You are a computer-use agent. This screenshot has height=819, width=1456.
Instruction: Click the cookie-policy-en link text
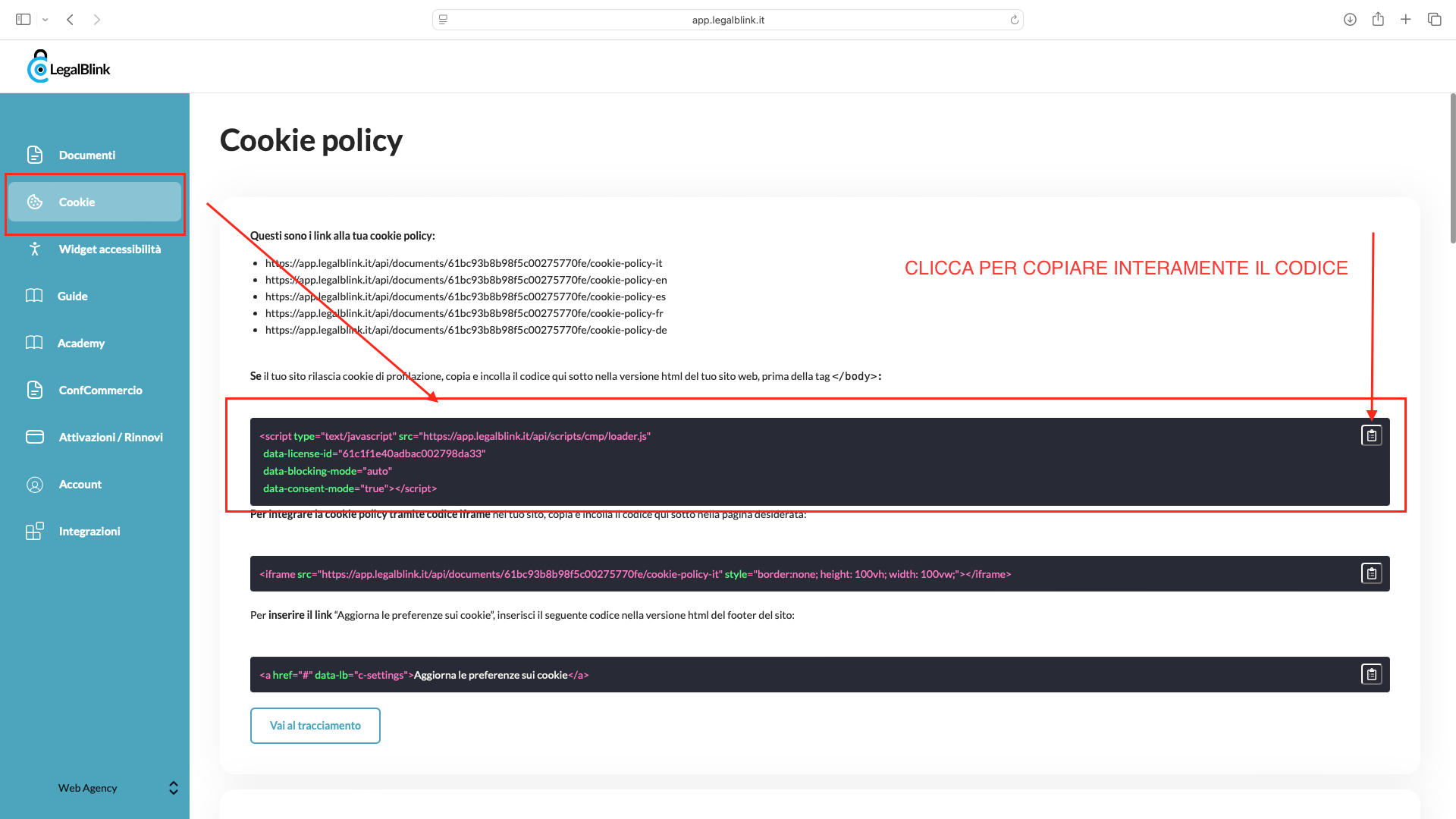coord(466,280)
